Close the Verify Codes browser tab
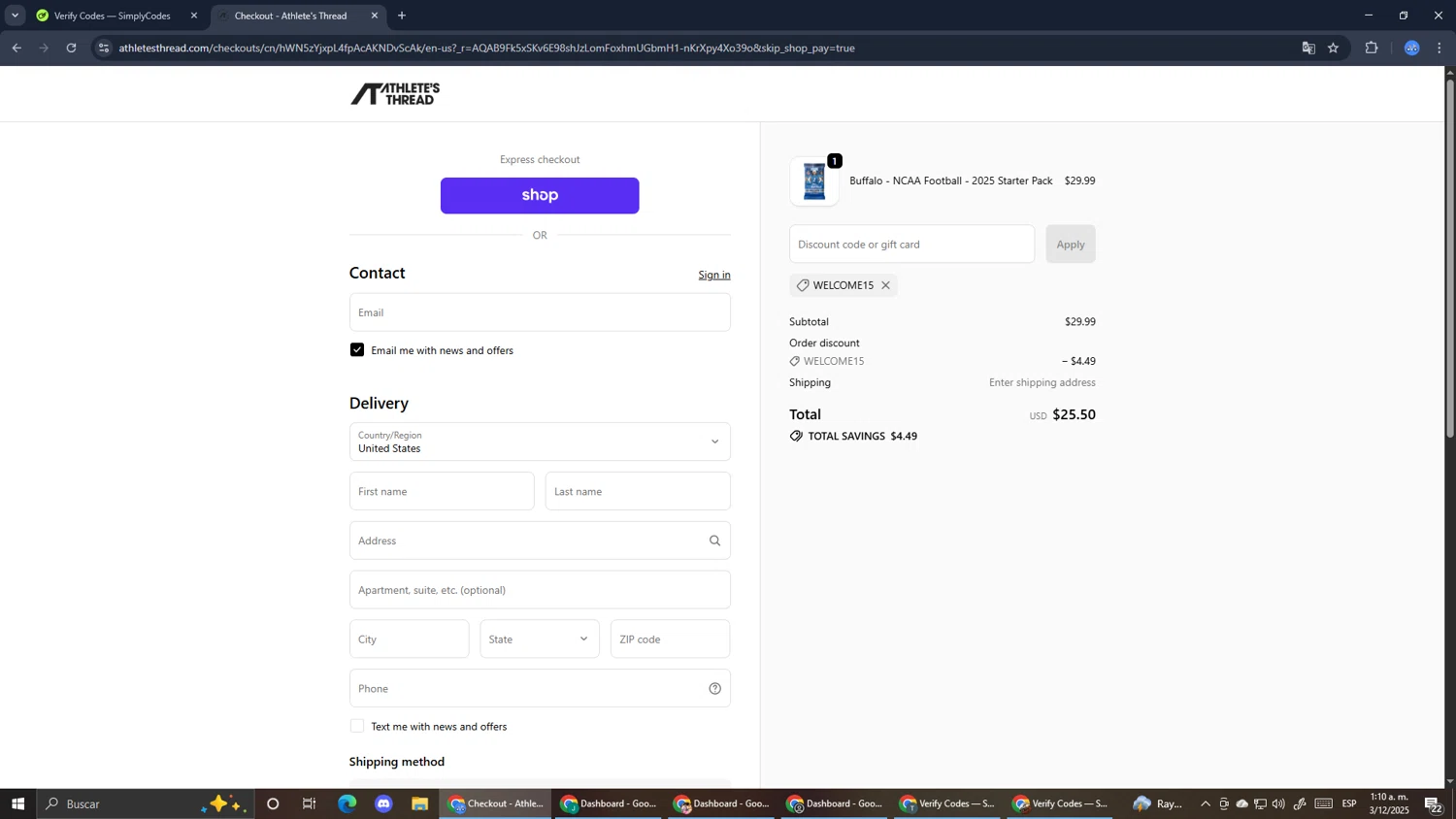 (x=194, y=16)
